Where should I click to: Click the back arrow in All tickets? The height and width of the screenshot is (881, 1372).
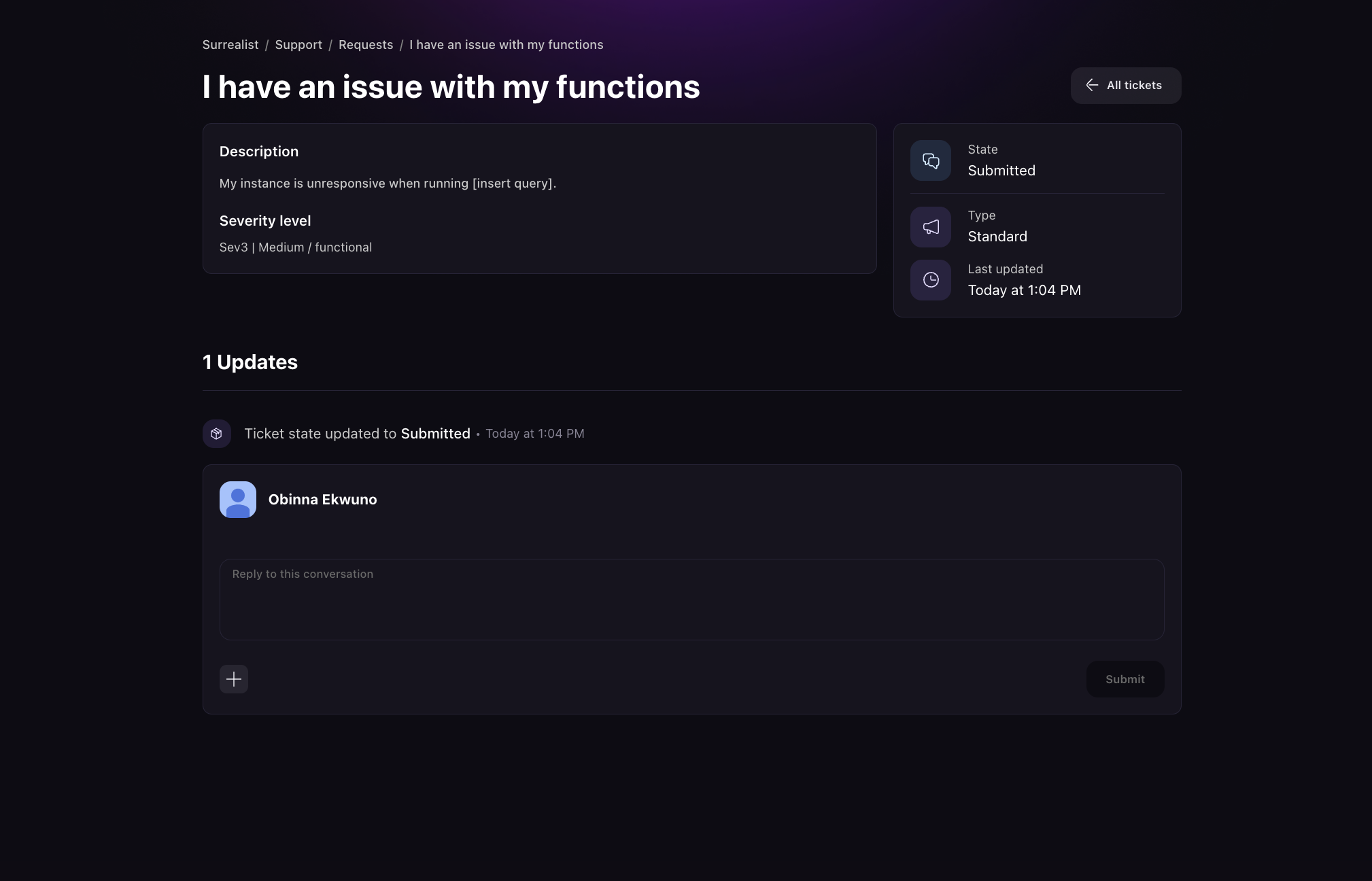[x=1092, y=85]
